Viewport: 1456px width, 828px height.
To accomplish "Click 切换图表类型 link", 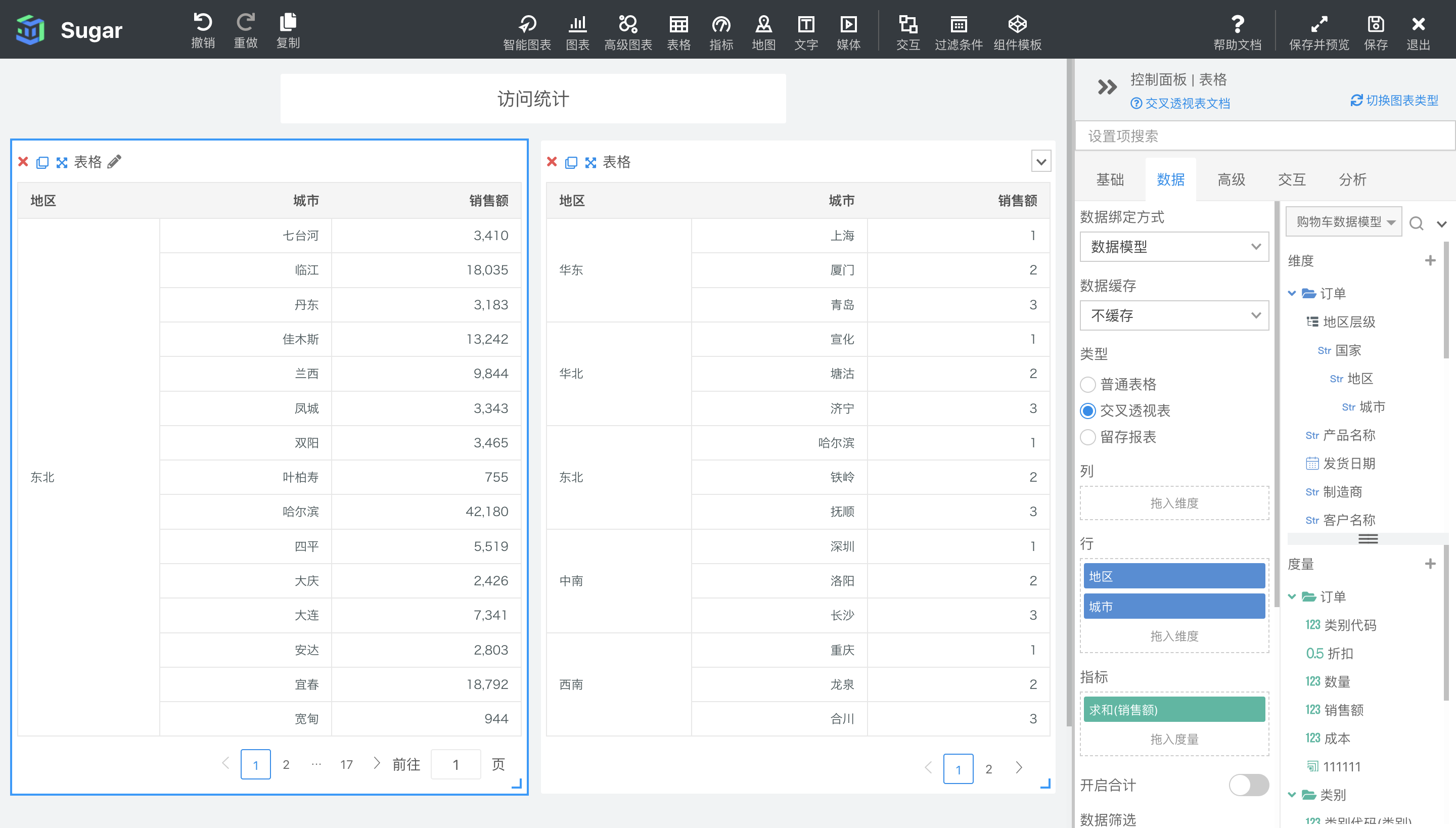I will 1394,101.
